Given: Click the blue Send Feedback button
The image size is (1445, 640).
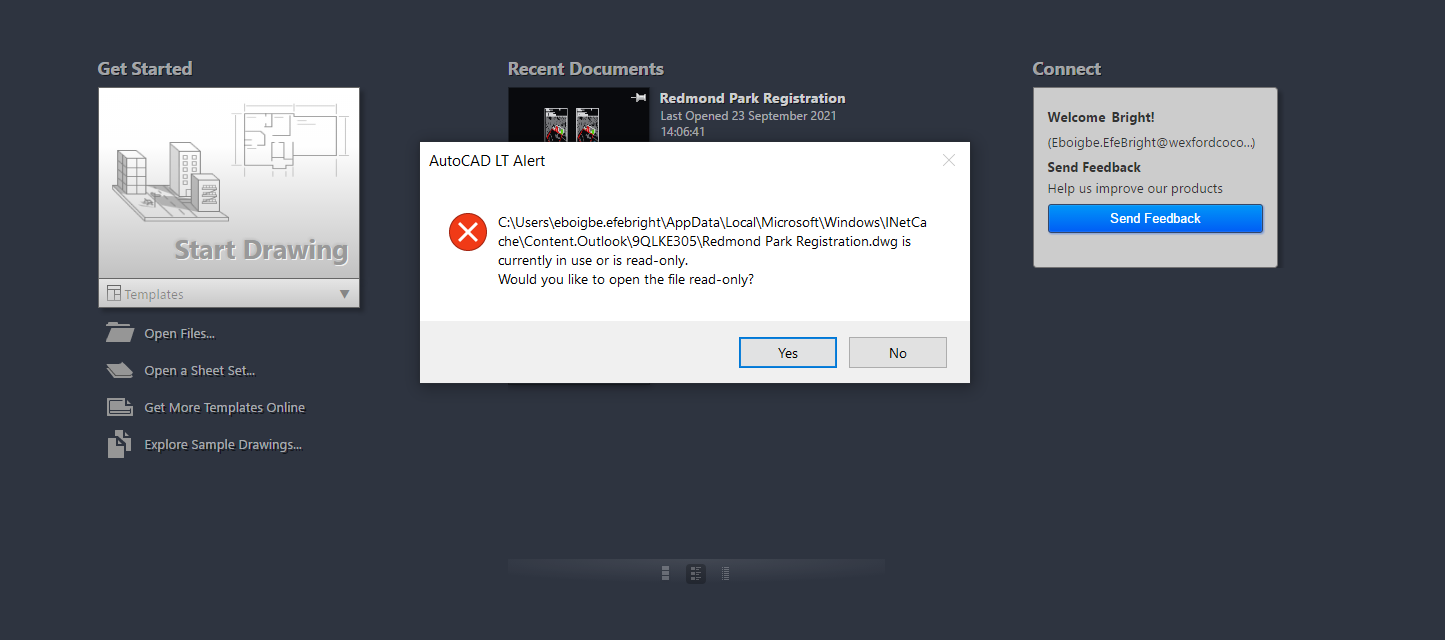Looking at the screenshot, I should click(1155, 218).
